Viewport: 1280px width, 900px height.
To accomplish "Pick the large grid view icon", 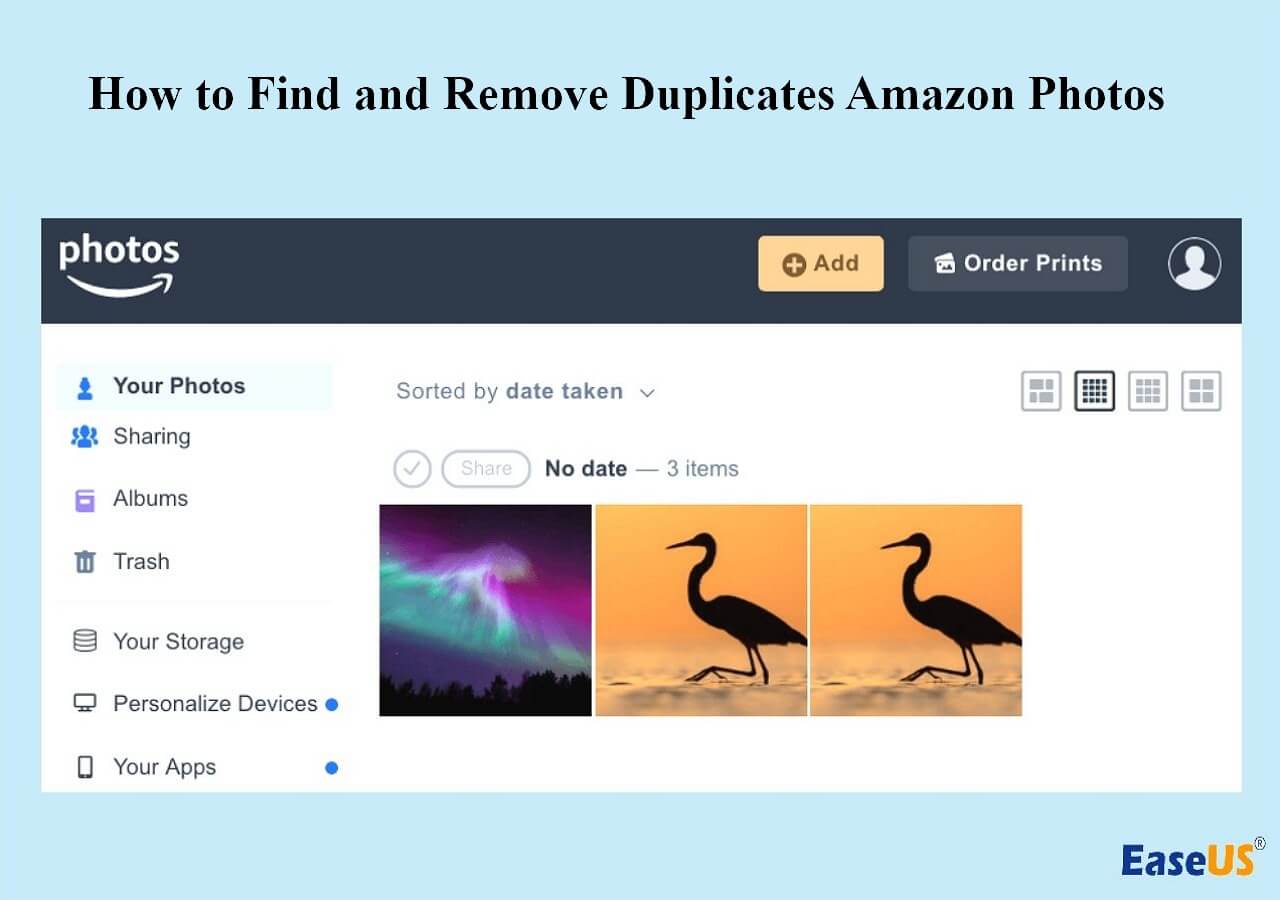I will coord(1201,391).
